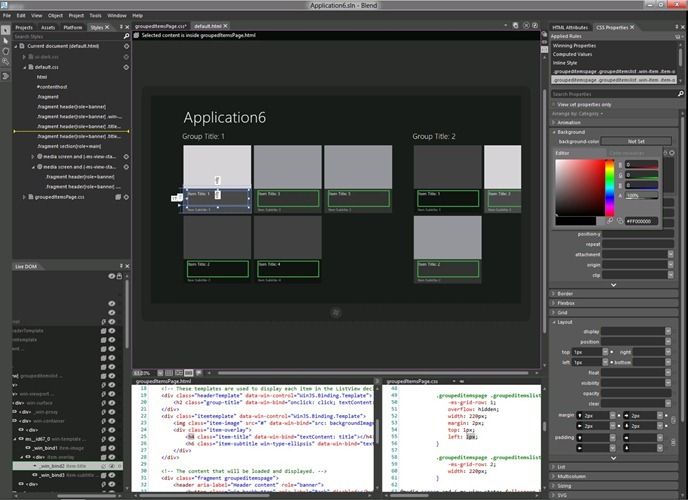
Task: Click the search icon in Styles panel
Action: click(x=128, y=37)
